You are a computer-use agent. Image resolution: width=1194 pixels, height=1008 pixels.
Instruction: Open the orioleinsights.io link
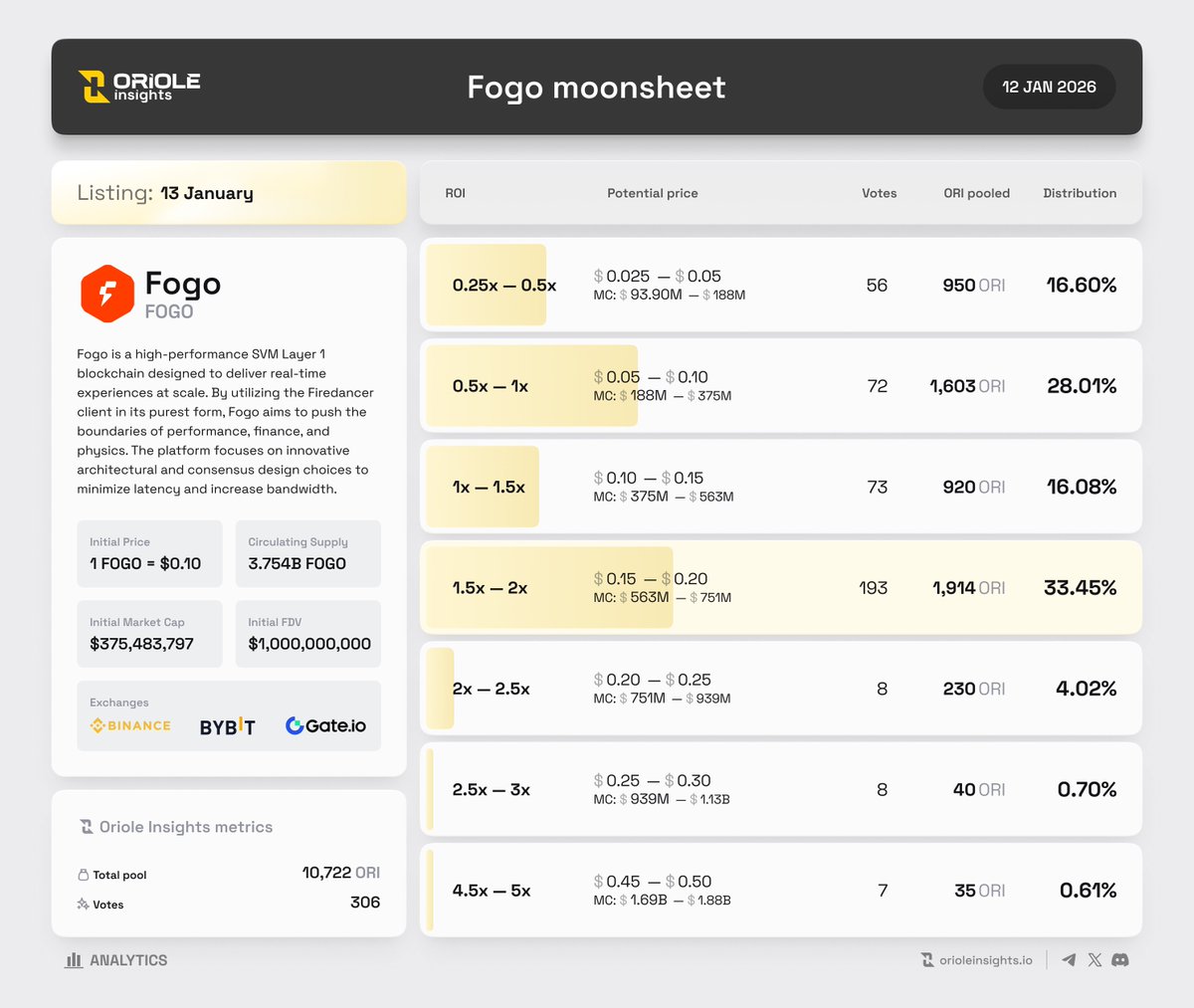985,960
